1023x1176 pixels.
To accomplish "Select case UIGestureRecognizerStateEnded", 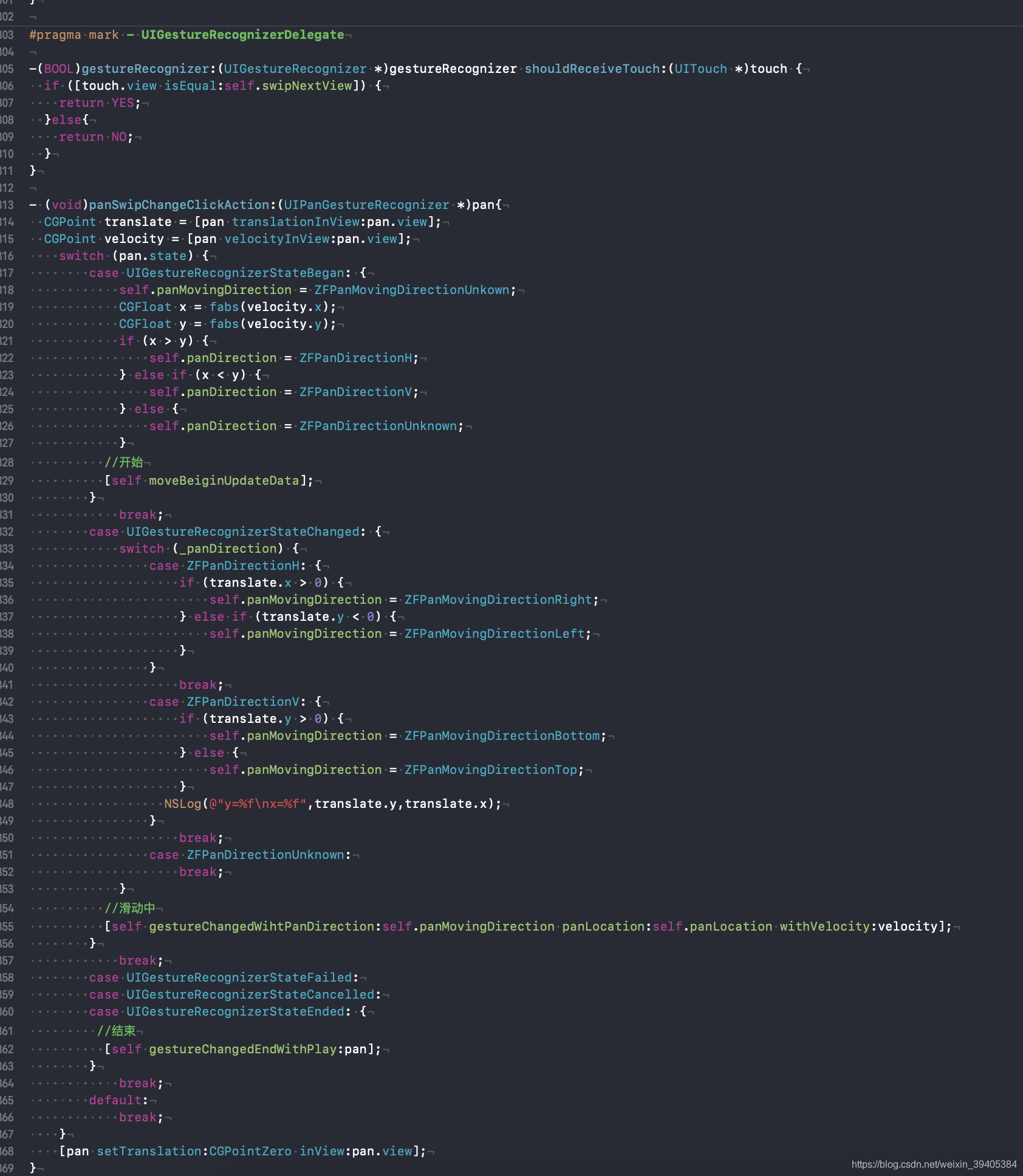I will coord(220,1011).
